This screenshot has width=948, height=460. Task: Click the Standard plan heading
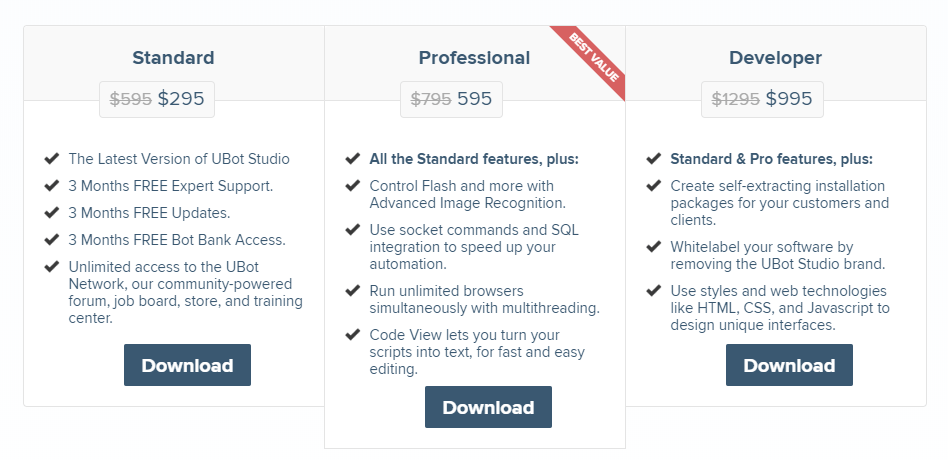point(174,58)
